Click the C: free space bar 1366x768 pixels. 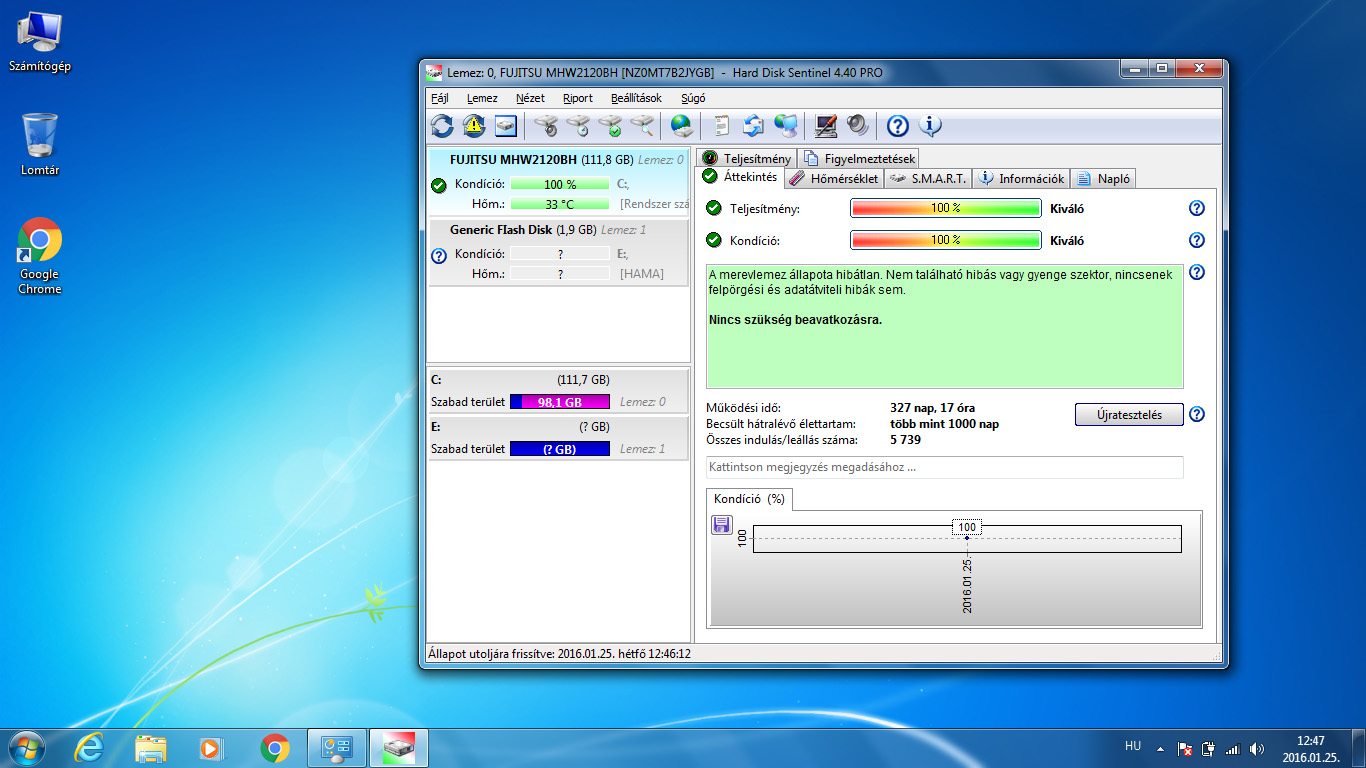tap(560, 401)
